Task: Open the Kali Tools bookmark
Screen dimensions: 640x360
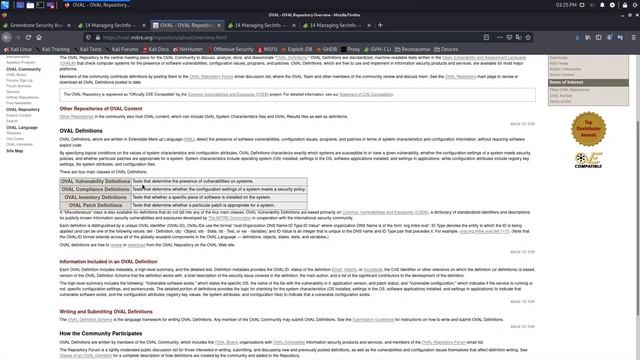Action: tap(88, 49)
